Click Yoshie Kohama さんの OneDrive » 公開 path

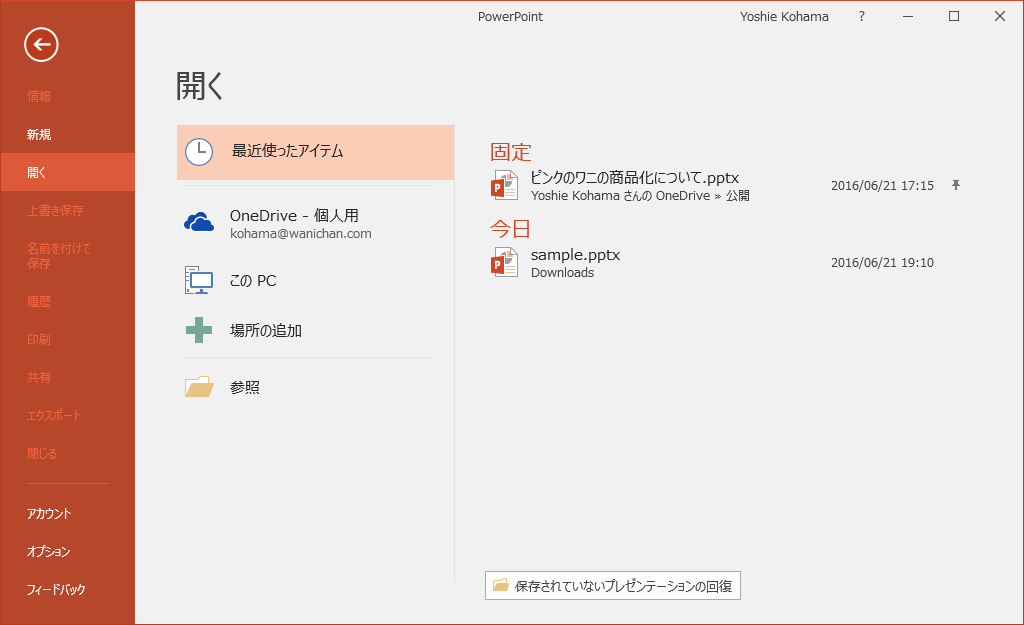[x=640, y=195]
